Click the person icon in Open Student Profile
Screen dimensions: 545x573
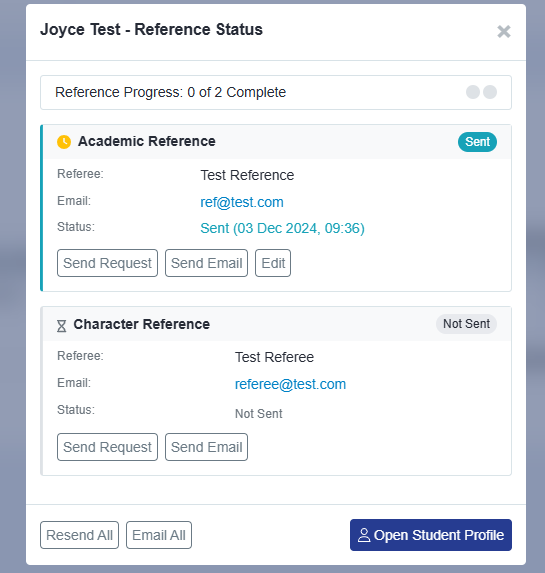click(x=364, y=535)
